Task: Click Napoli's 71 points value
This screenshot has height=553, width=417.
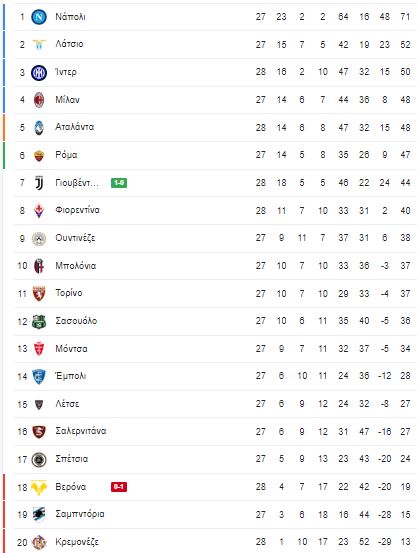Action: click(405, 17)
